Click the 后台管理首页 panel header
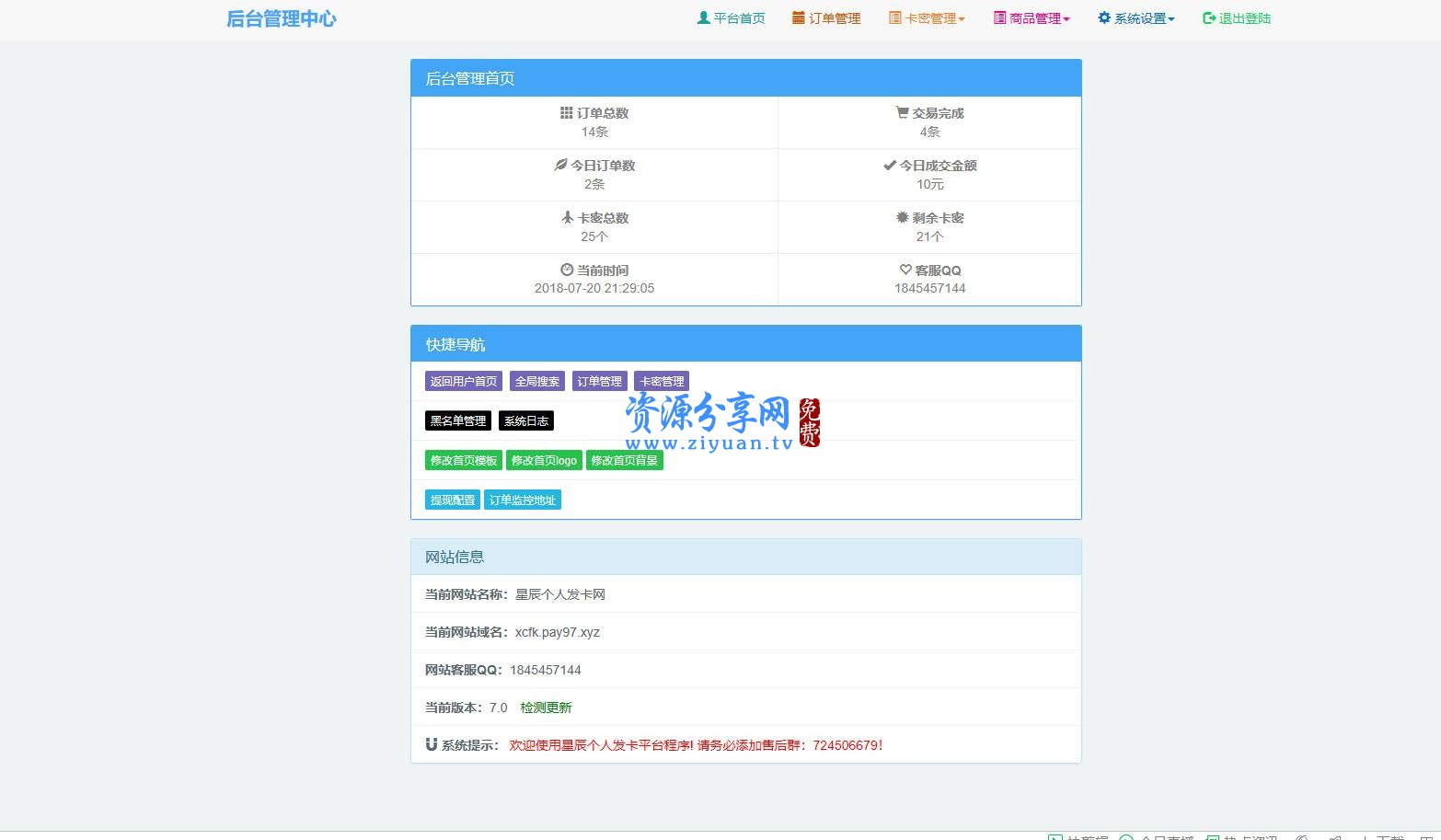The height and width of the screenshot is (840, 1441). (x=746, y=78)
